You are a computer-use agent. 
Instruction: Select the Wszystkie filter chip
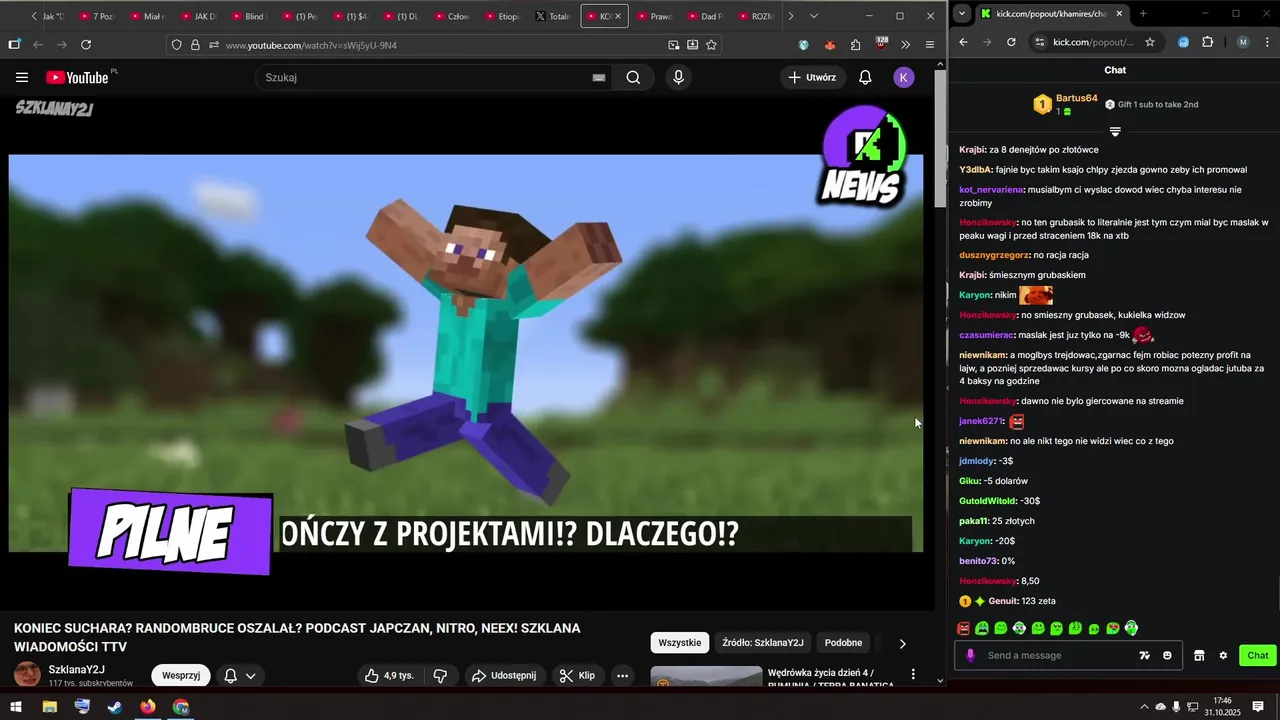680,642
